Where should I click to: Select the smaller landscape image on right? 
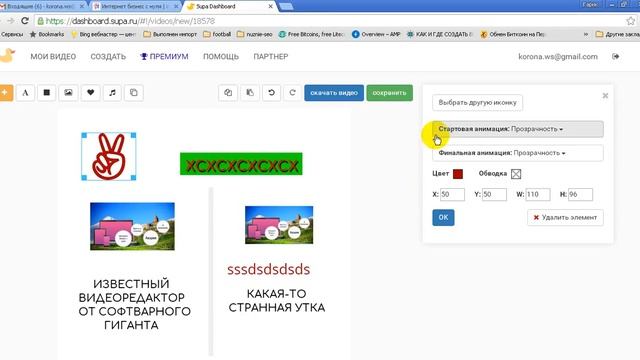click(279, 225)
